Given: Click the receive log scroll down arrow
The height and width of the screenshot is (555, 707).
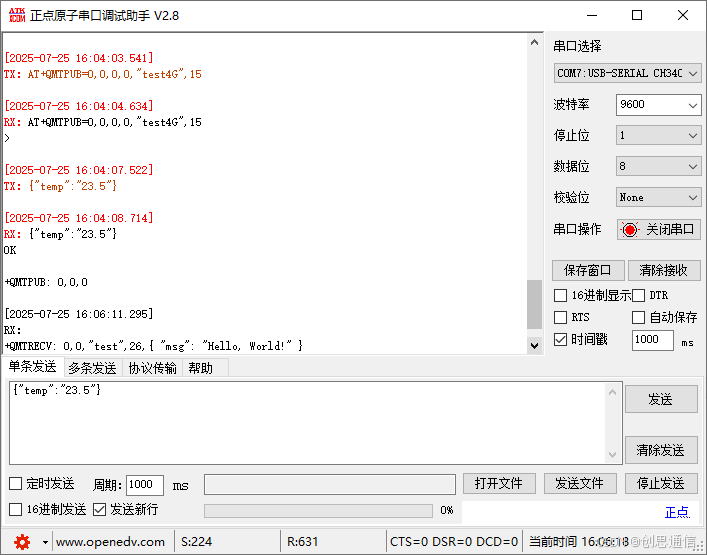Looking at the screenshot, I should pyautogui.click(x=534, y=346).
